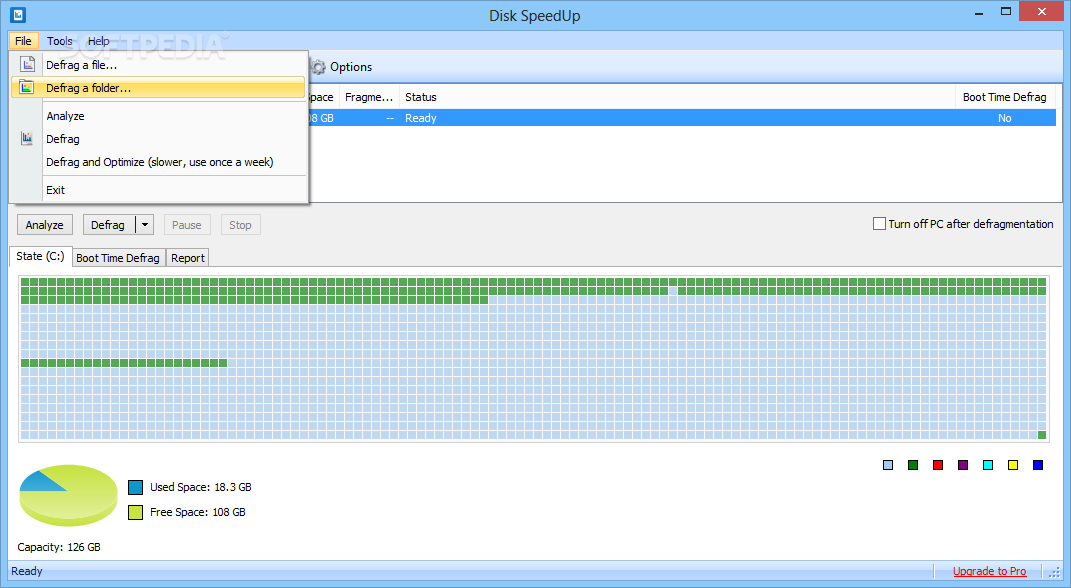
Task: Choose Defrag a folder... menu entry
Action: click(158, 87)
